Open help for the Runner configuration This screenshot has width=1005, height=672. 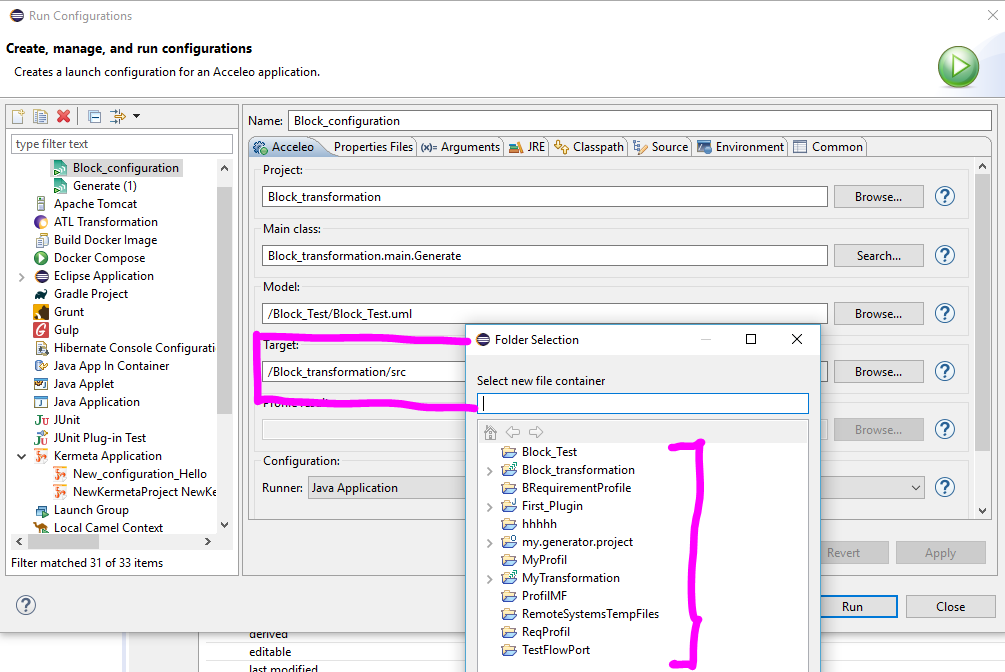[945, 487]
